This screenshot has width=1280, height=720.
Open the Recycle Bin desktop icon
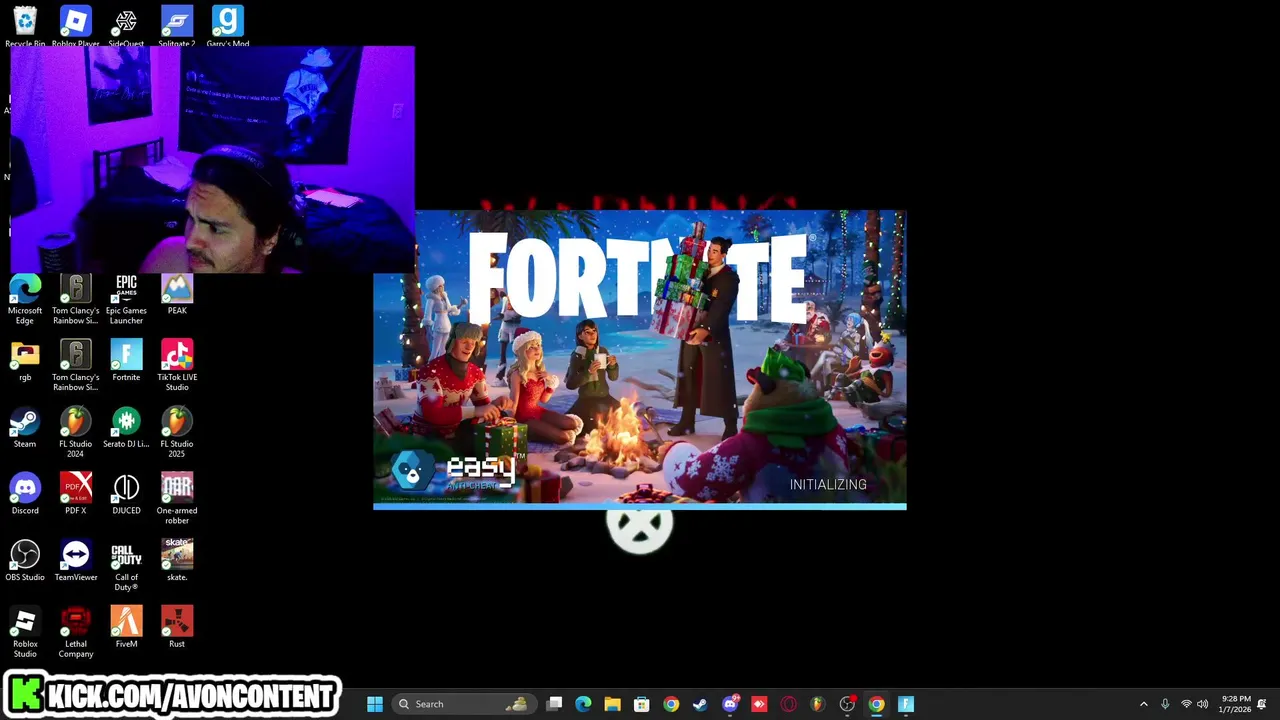point(25,26)
